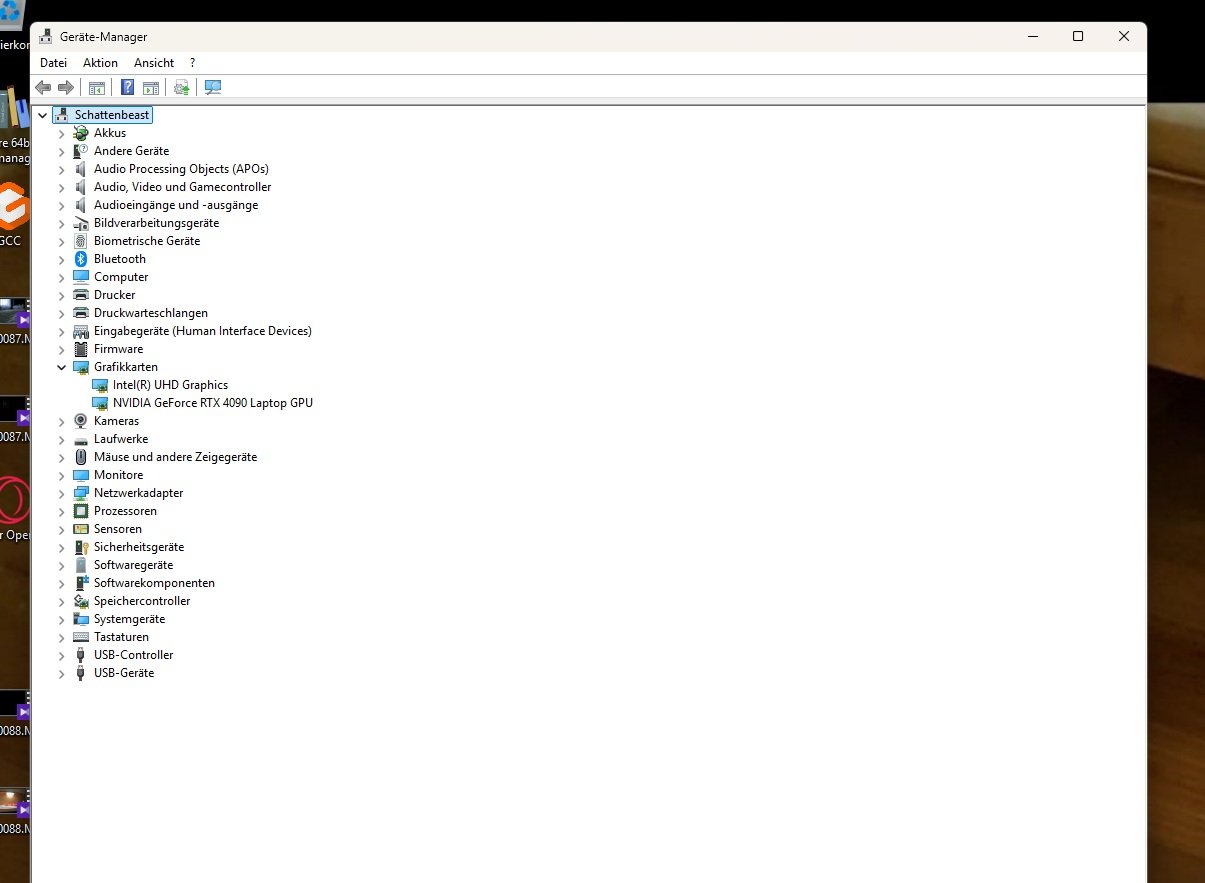Open the Aktion menu
The height and width of the screenshot is (883, 1205).
click(100, 63)
